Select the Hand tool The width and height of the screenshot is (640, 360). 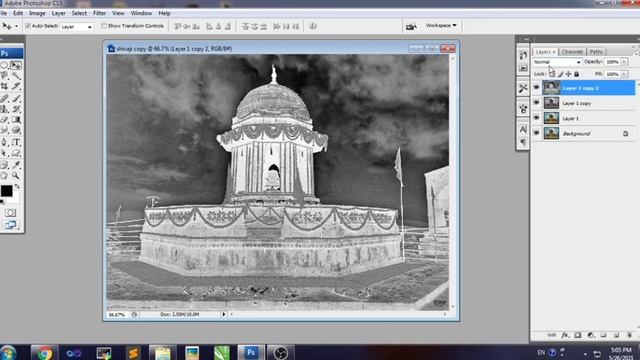4,175
